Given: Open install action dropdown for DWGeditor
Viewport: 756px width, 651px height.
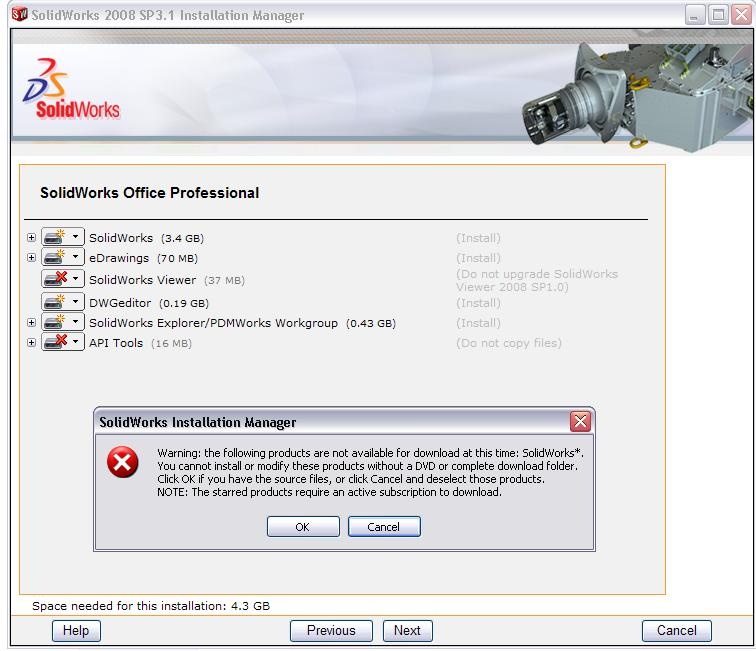Looking at the screenshot, I should point(76,302).
